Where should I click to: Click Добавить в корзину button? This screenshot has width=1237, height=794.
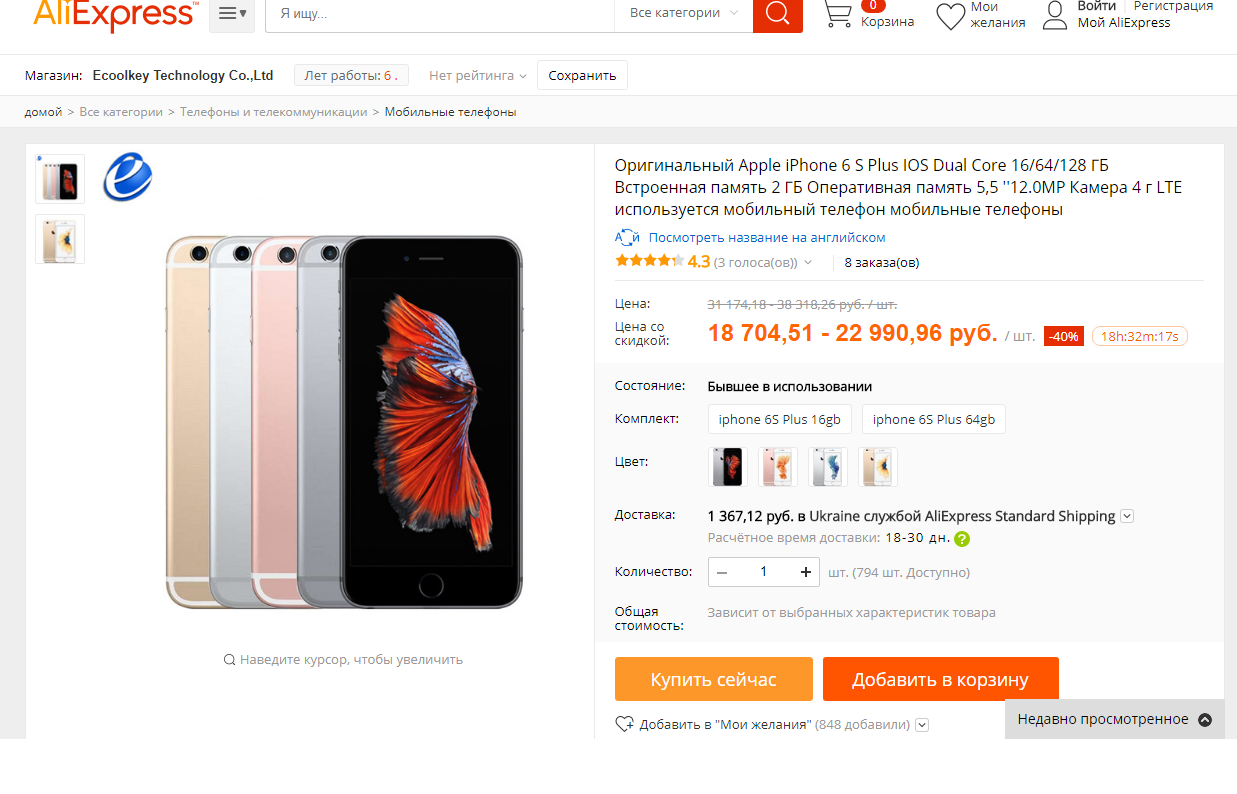940,679
